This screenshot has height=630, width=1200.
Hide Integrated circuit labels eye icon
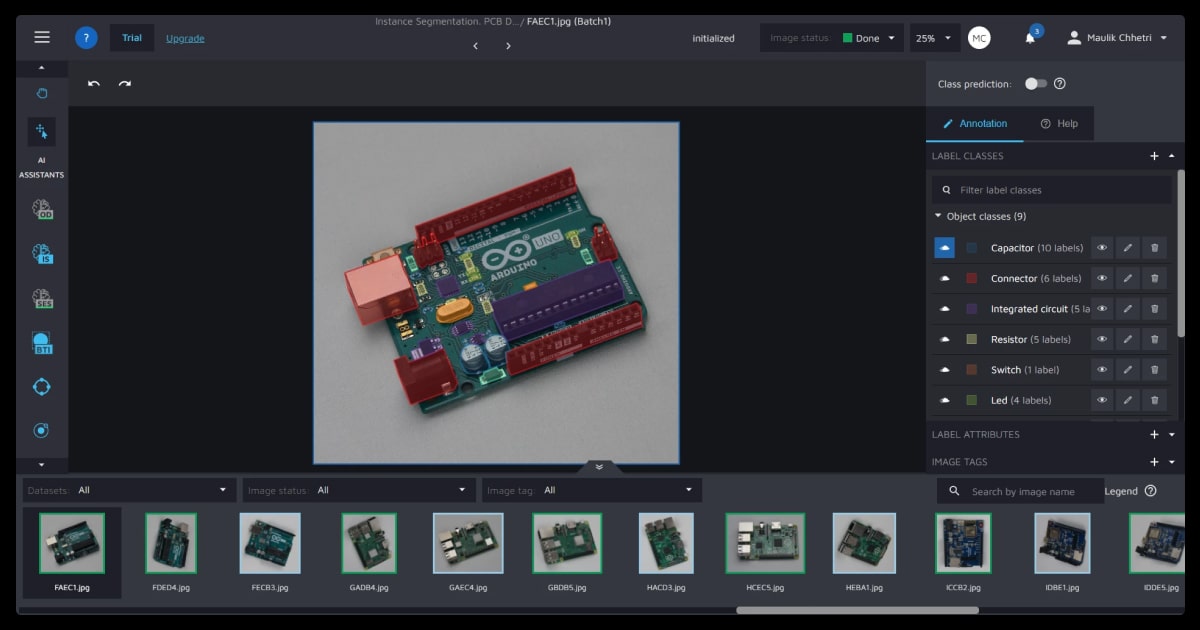(1102, 309)
